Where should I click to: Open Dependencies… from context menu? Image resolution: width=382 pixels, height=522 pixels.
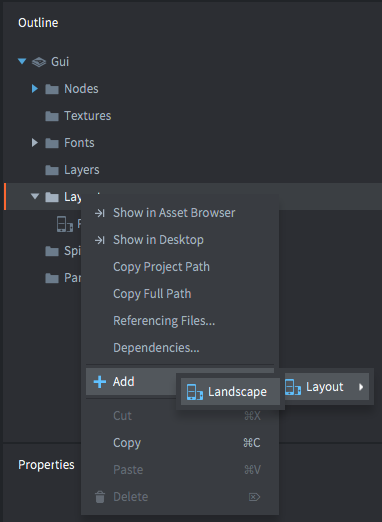pyautogui.click(x=180, y=348)
